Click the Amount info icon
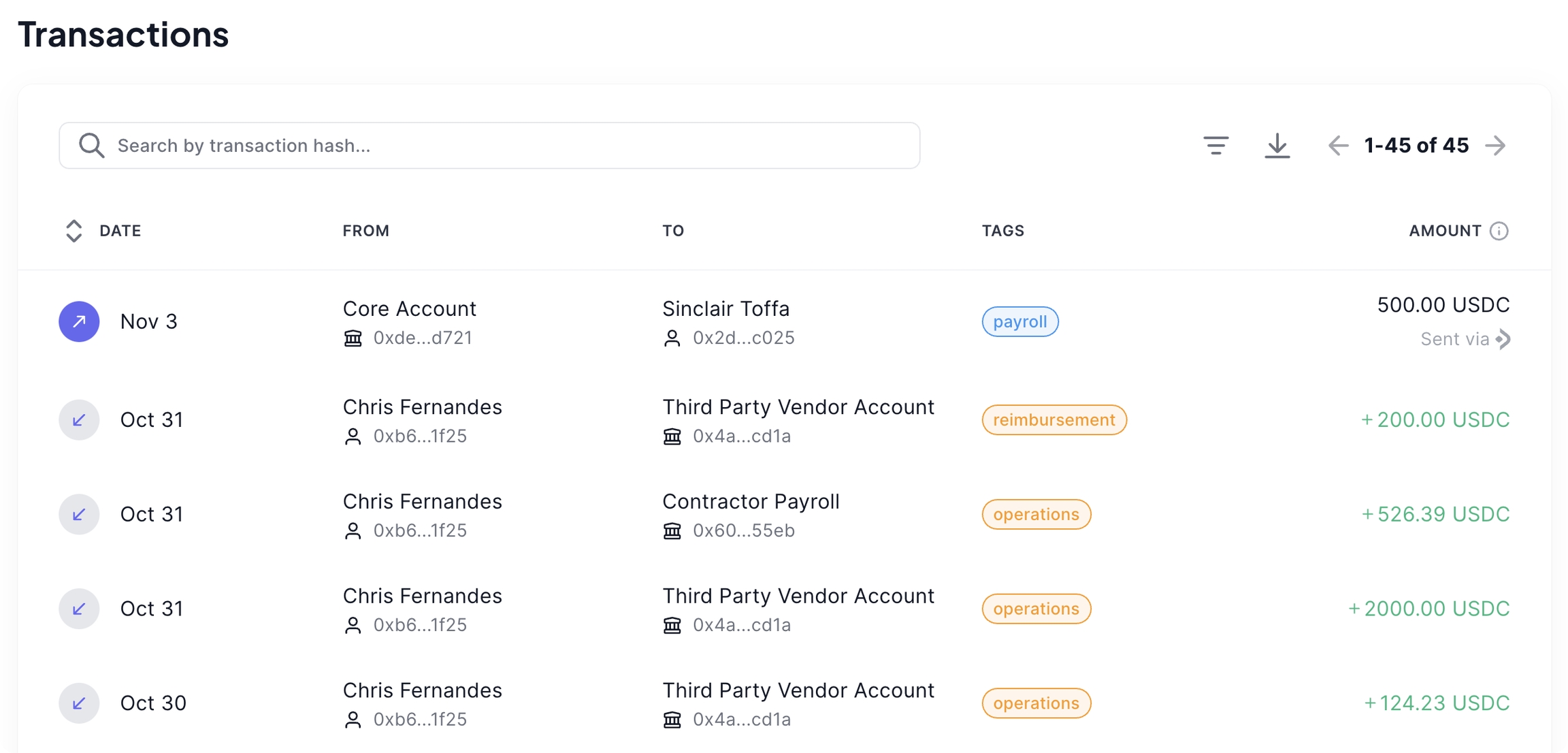This screenshot has height=753, width=1568. (x=1499, y=231)
